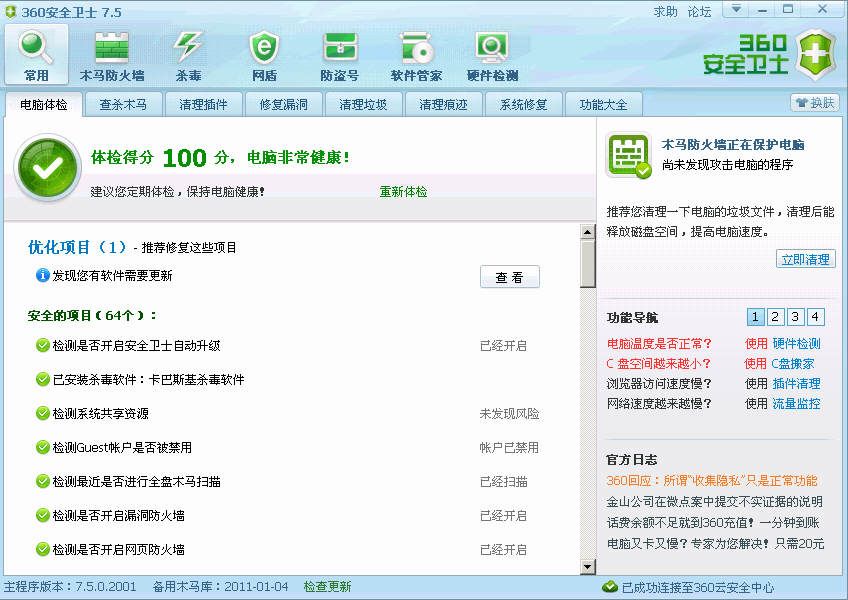Click the 查看 button for software updates
Viewport: 848px width, 600px height.
pos(510,277)
